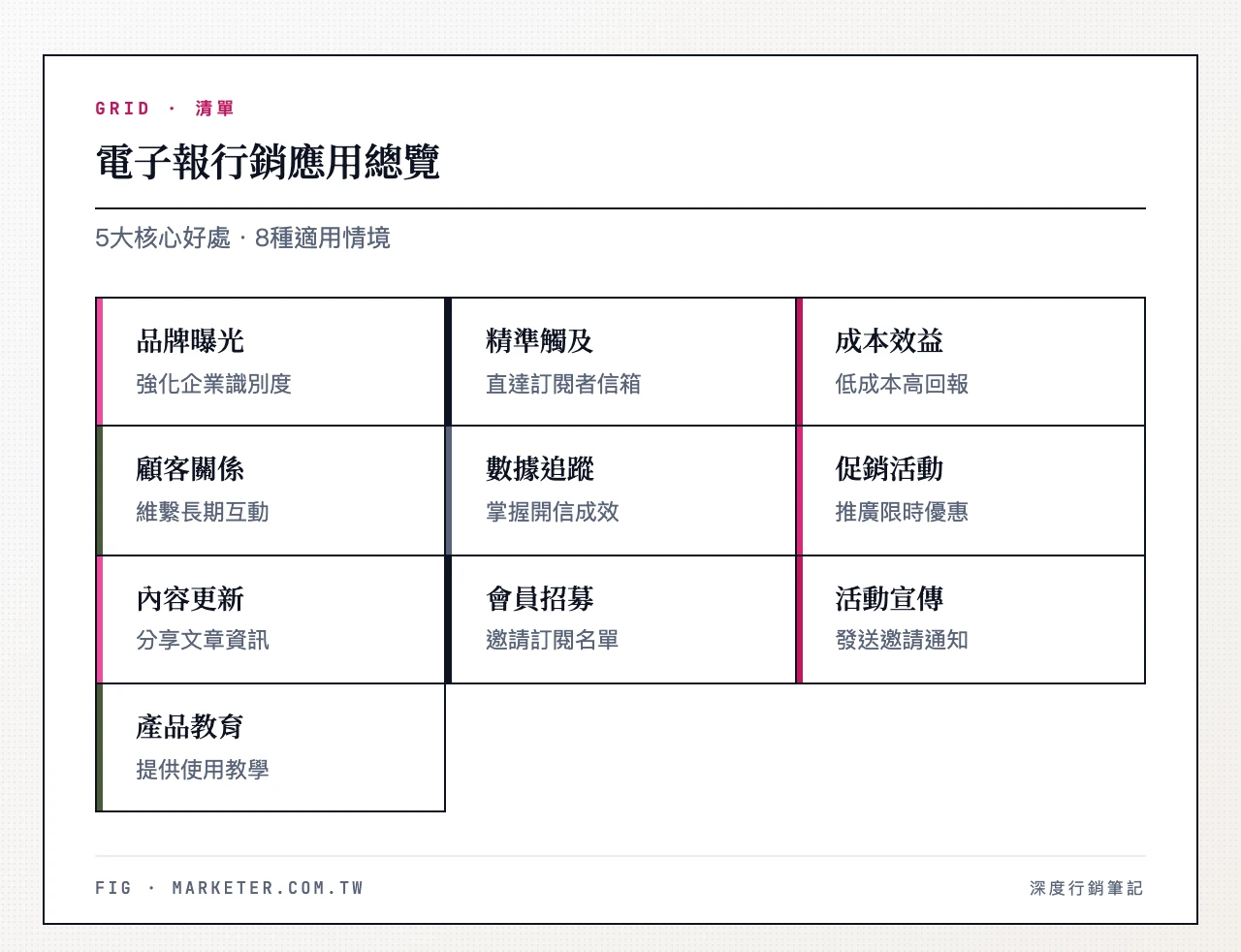
Task: Click the 活動宣傳 card heading
Action: (889, 599)
